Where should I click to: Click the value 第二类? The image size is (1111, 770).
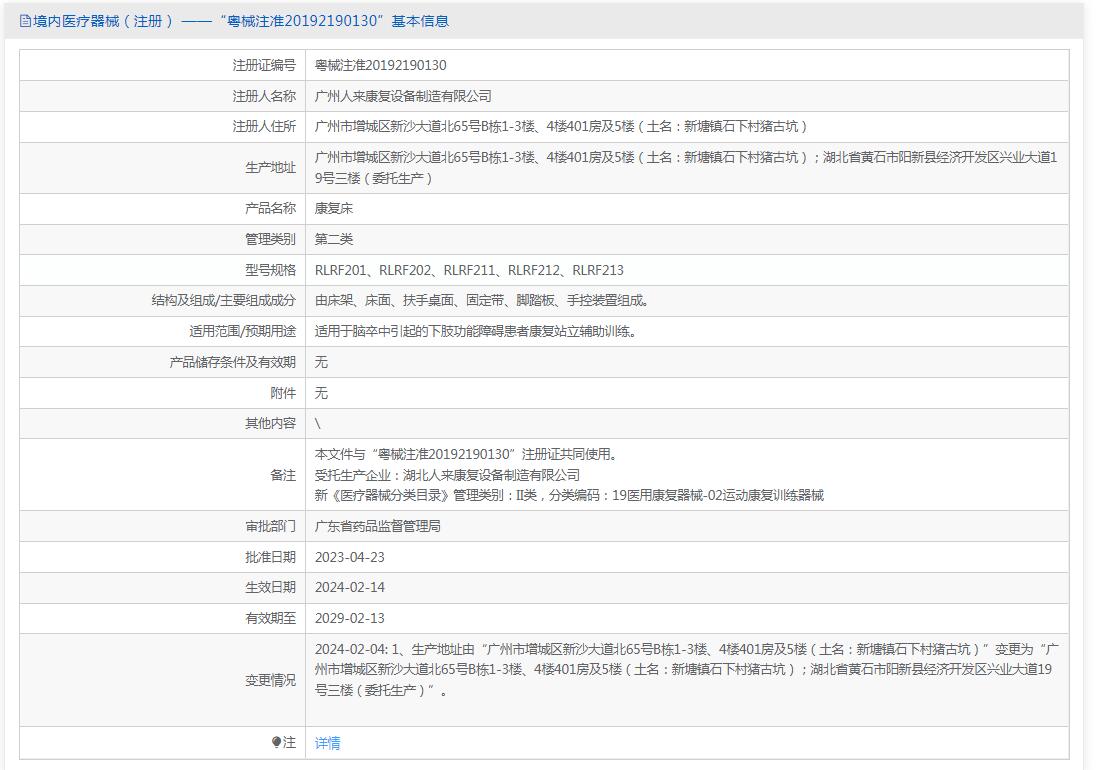pos(334,239)
